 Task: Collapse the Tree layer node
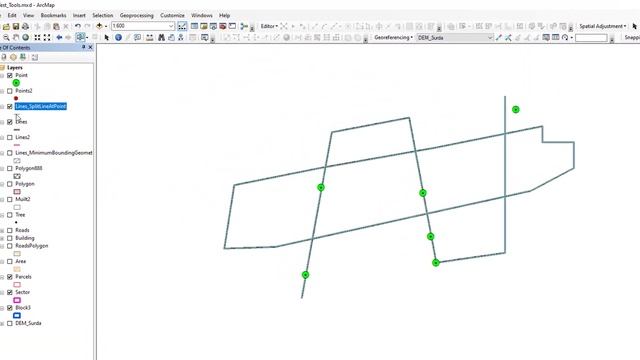(2, 215)
